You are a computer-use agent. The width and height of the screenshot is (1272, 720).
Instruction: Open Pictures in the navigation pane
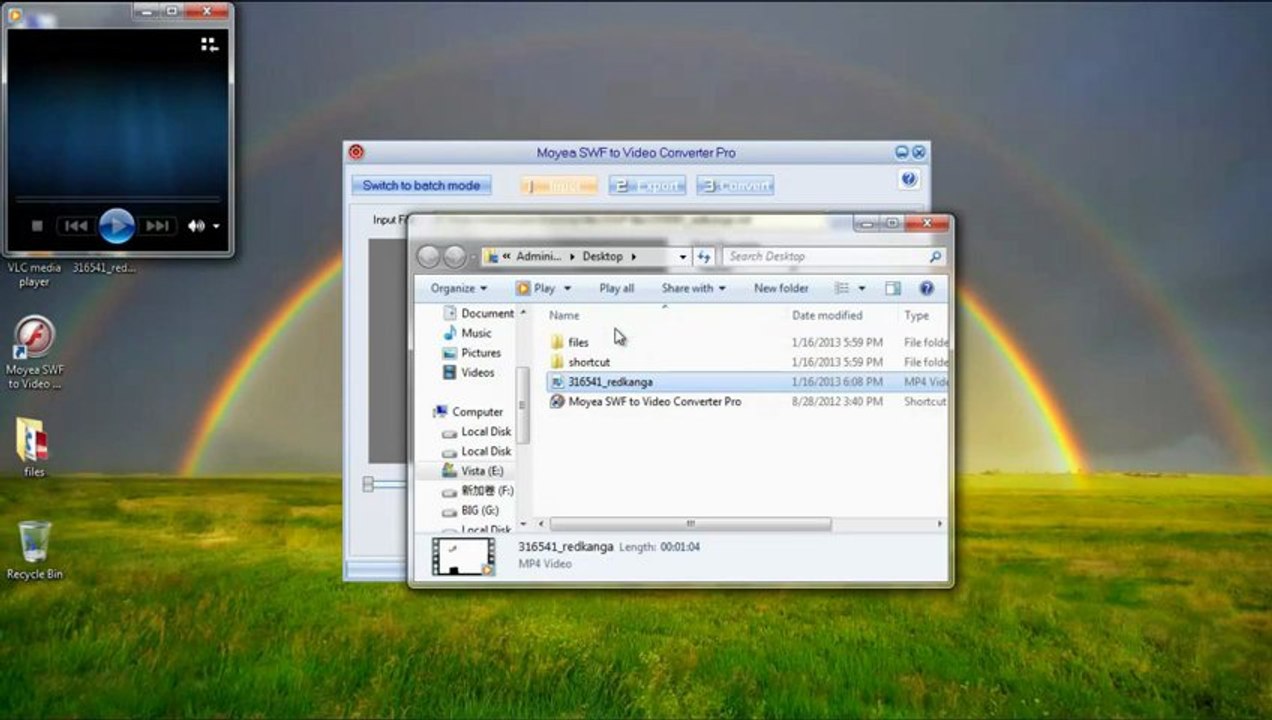pos(471,353)
